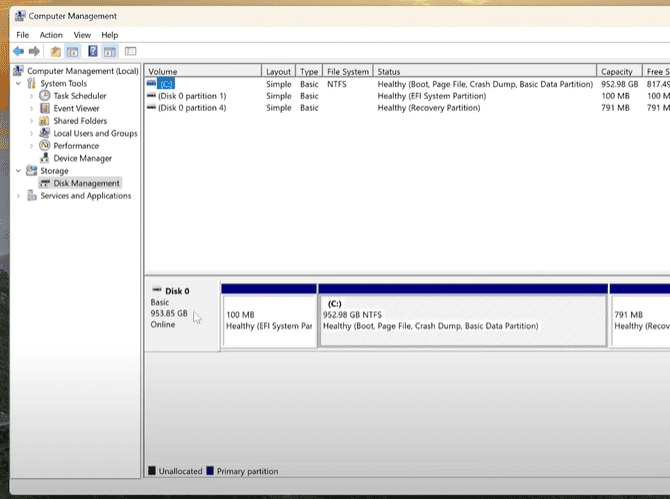Collapse the Storage tree node
The image size is (670, 499).
pos(18,171)
